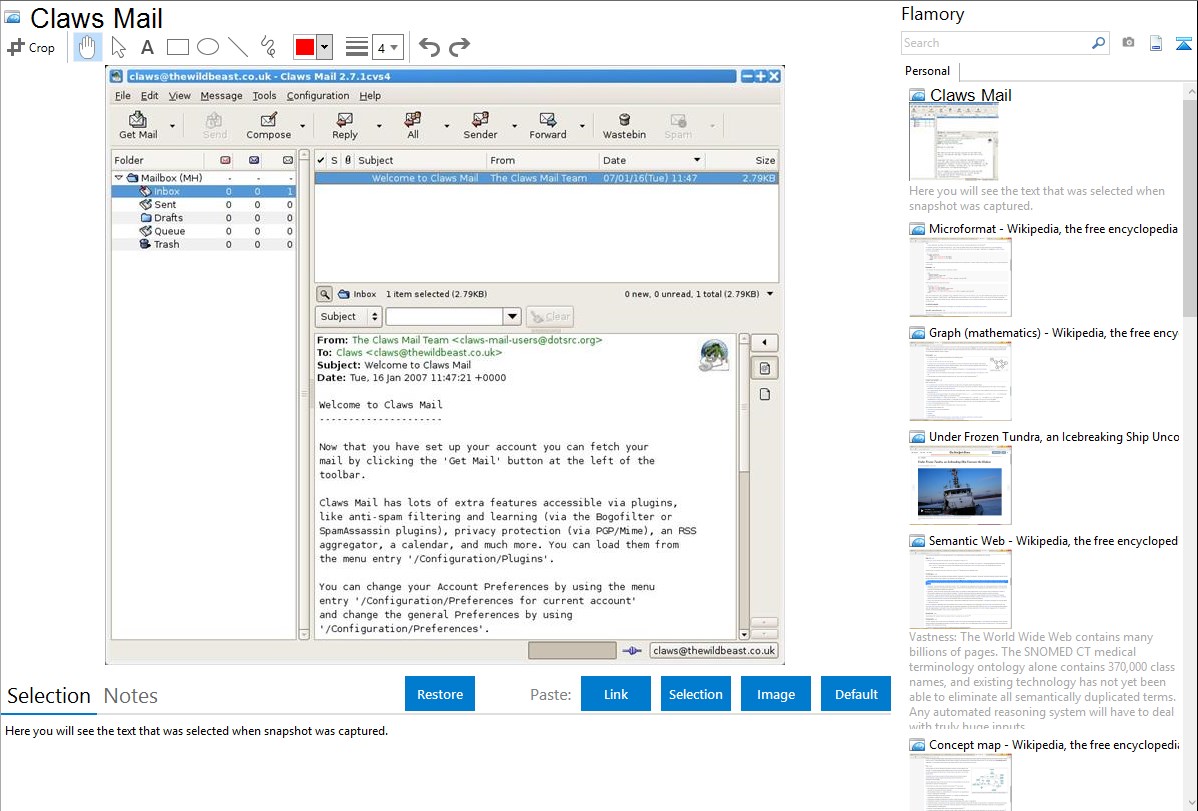Select the Trash folder
Screen dimensions: 1198x811
point(203,244)
